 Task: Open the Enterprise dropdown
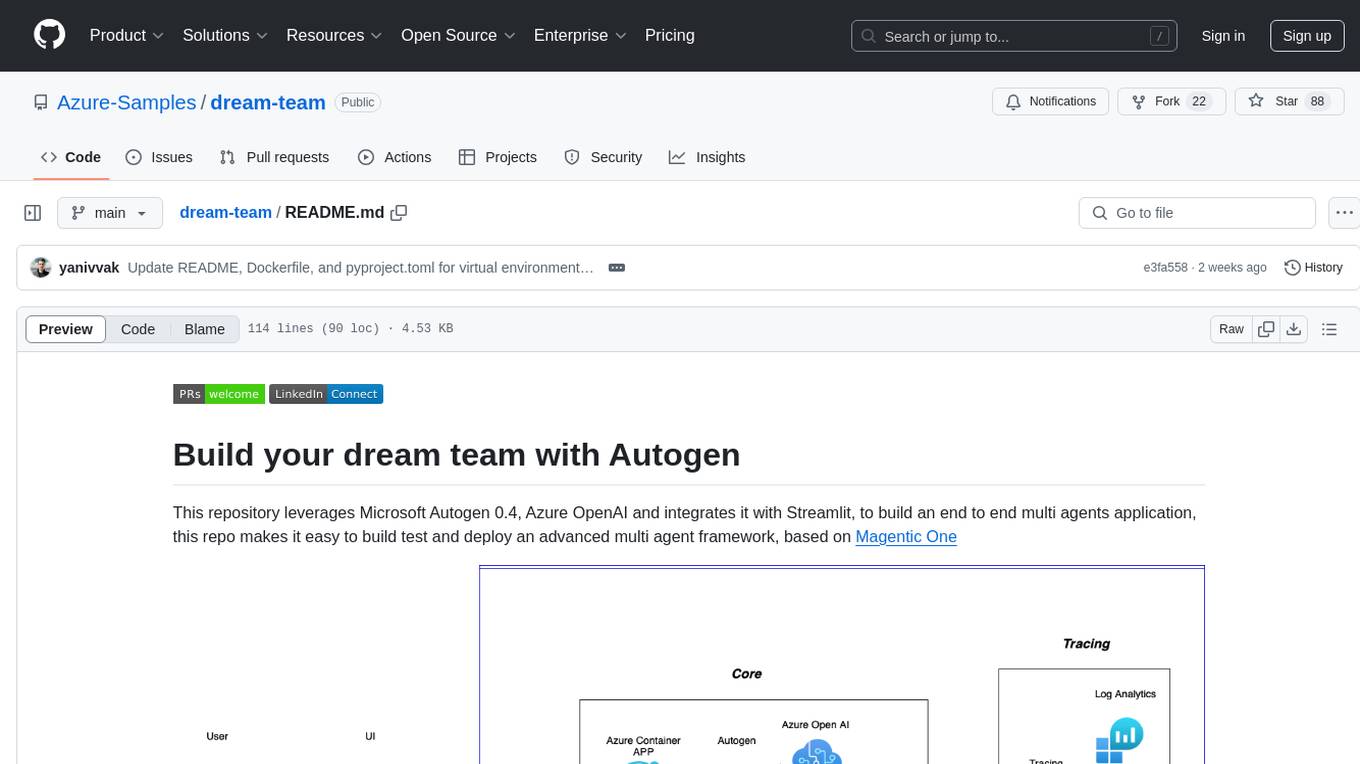[x=580, y=35]
